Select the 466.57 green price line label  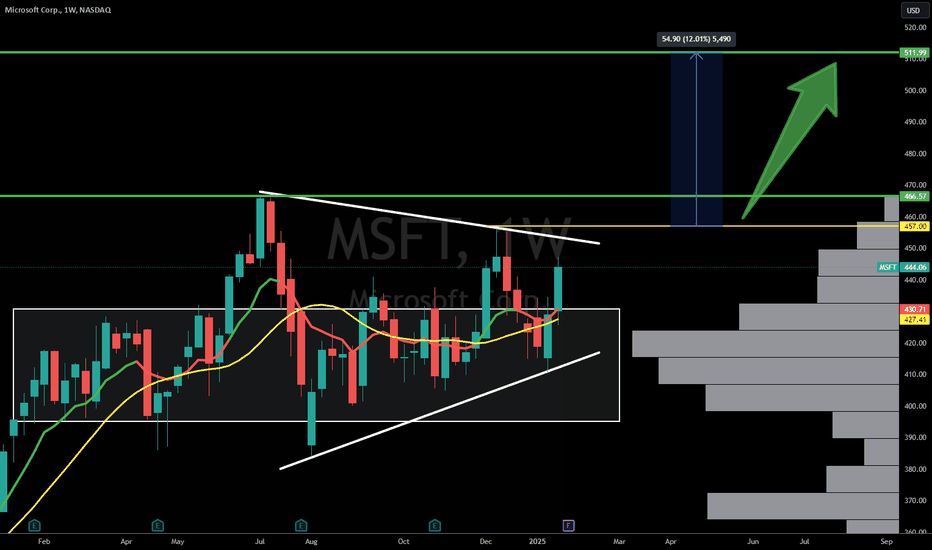point(915,196)
